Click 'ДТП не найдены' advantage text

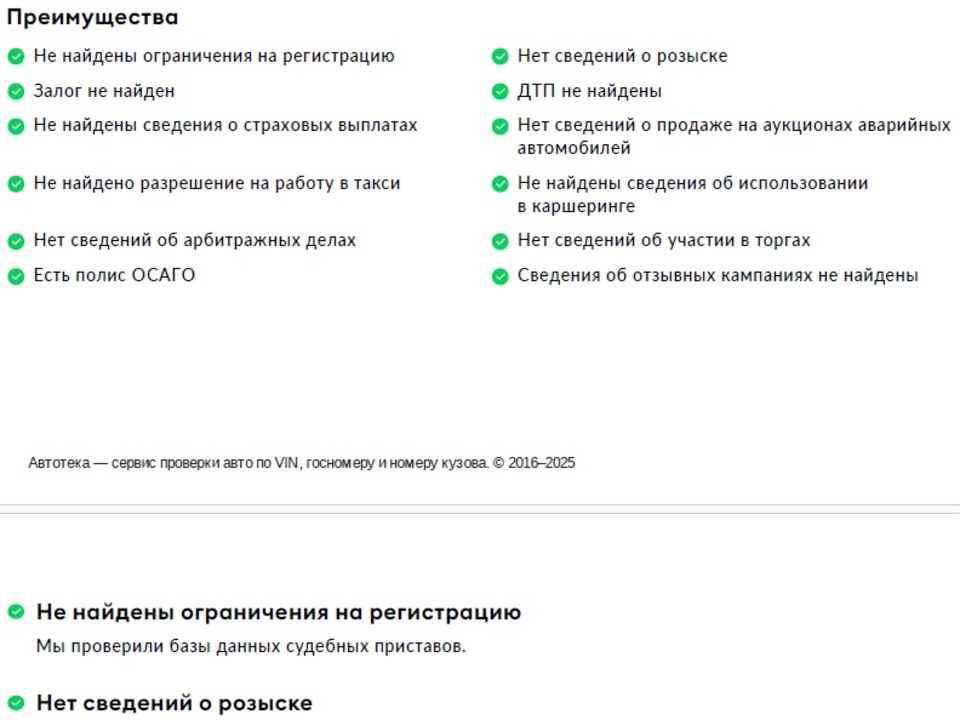590,91
